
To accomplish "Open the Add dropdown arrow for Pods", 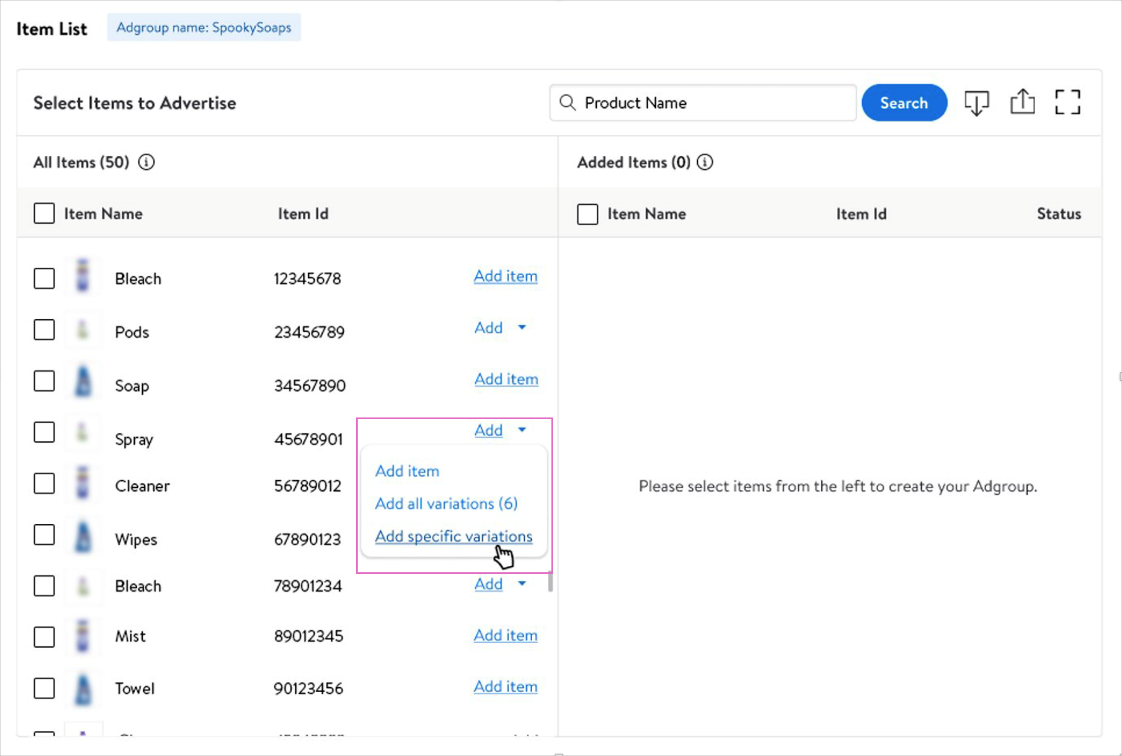I will pyautogui.click(x=522, y=328).
